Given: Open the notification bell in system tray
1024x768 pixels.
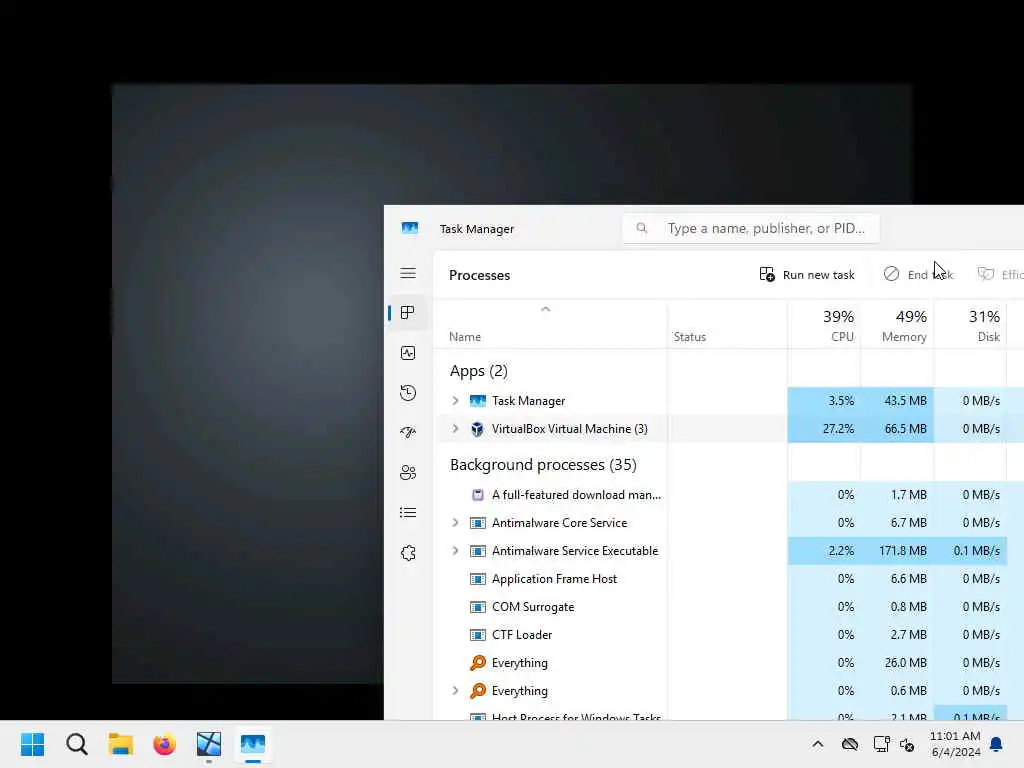Looking at the screenshot, I should [x=997, y=744].
